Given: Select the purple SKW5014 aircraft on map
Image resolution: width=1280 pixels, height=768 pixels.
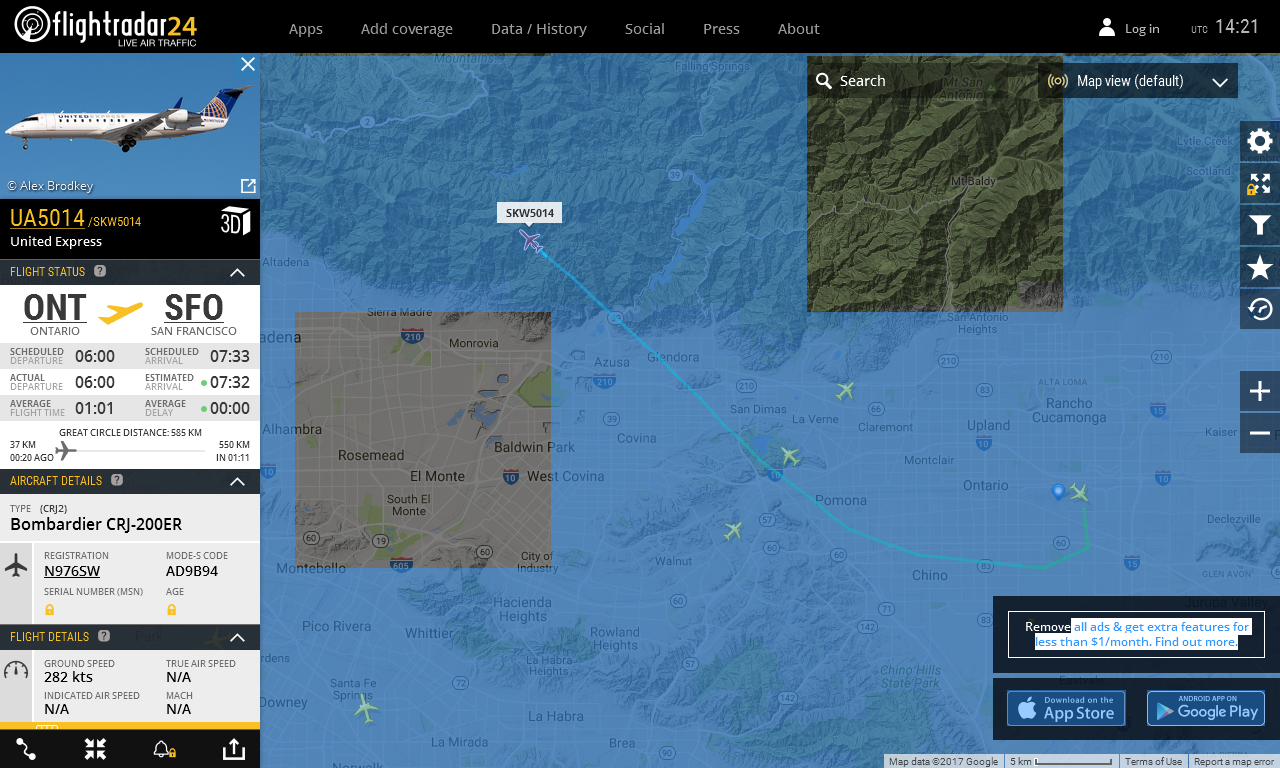Looking at the screenshot, I should click(x=530, y=241).
